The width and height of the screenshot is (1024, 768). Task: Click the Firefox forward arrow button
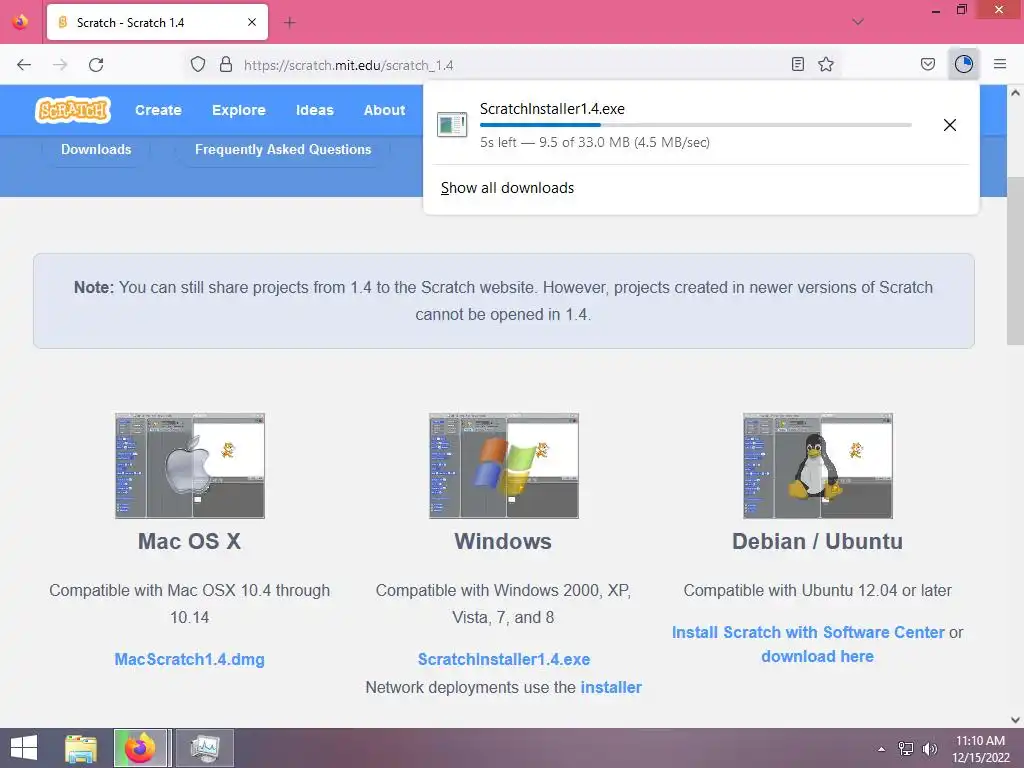coord(60,65)
